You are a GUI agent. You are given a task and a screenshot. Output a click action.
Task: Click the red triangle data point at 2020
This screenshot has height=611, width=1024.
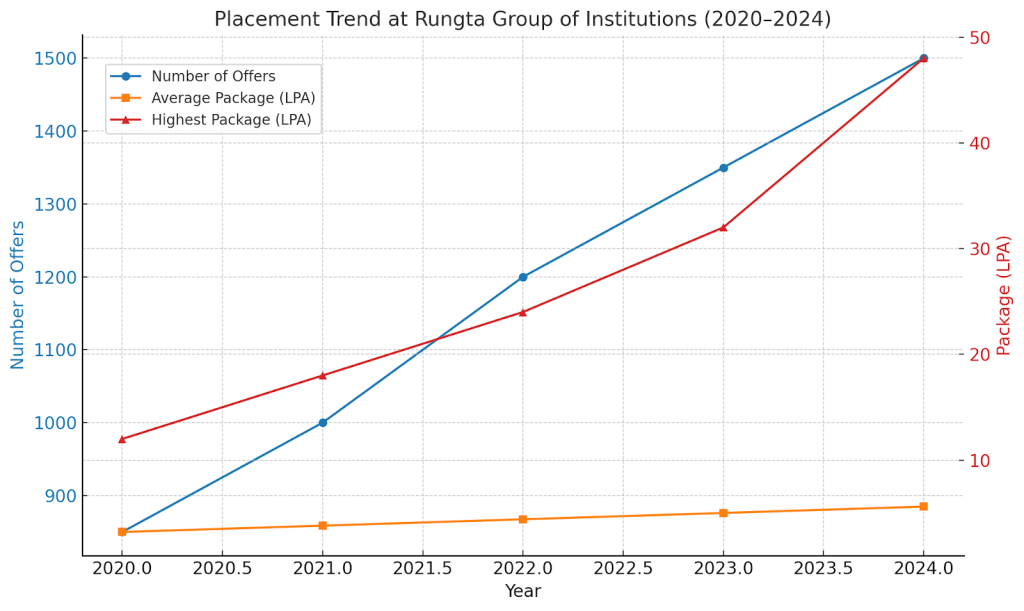pos(122,439)
